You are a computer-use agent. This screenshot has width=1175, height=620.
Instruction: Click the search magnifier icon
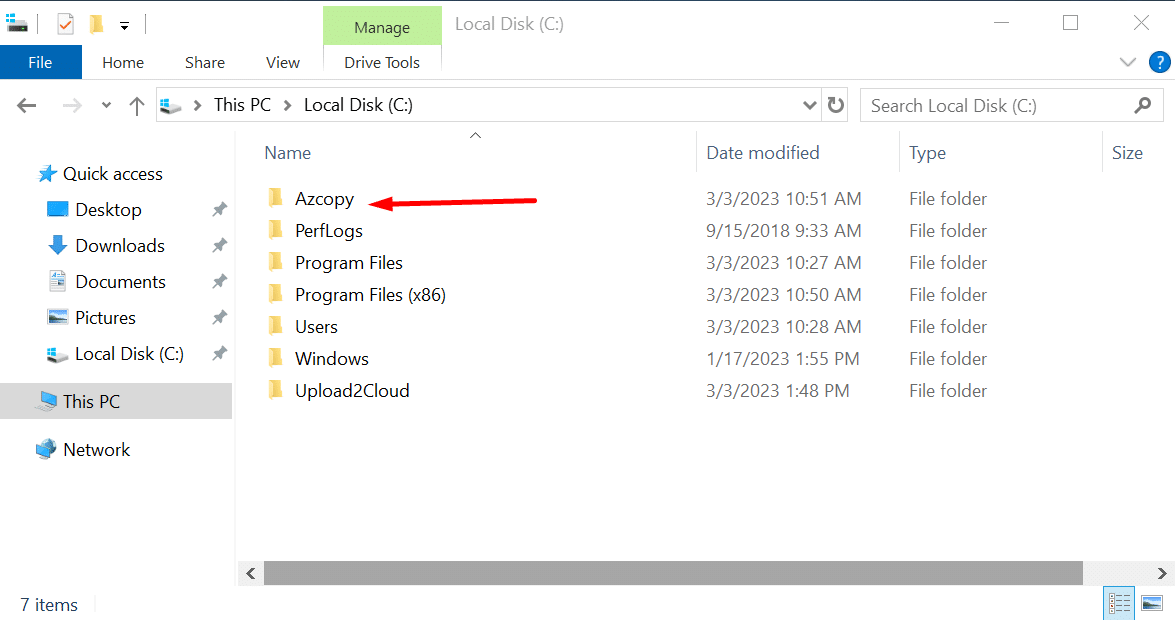[1145, 104]
